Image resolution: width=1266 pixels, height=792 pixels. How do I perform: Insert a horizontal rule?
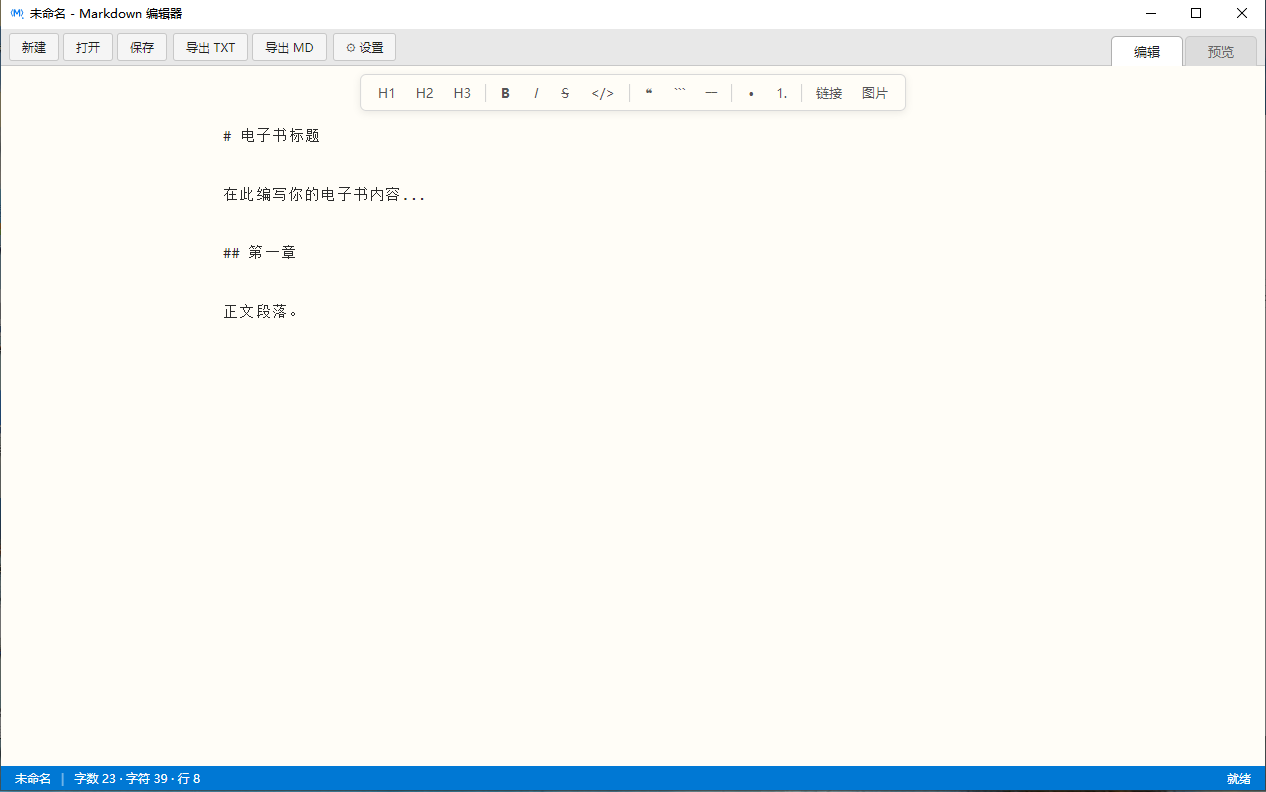(711, 93)
